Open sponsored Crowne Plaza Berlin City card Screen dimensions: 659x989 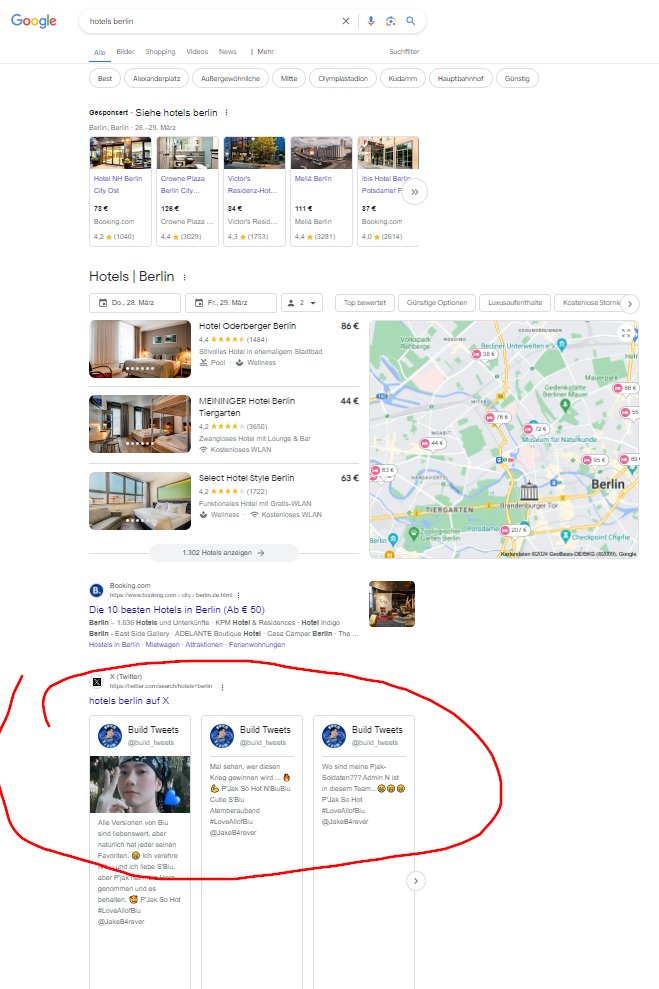point(187,191)
